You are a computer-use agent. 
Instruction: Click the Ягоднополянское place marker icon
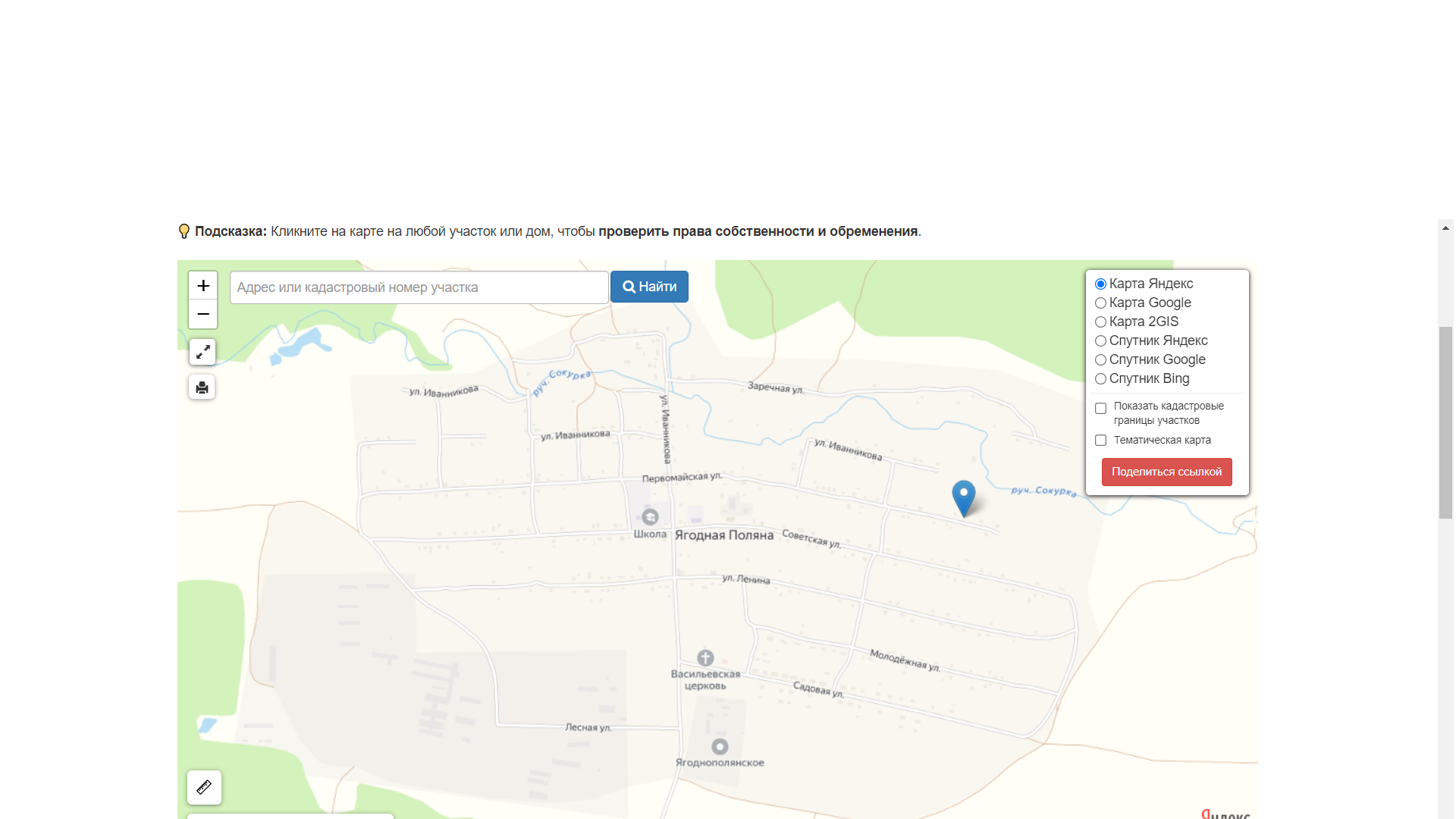[x=720, y=747]
